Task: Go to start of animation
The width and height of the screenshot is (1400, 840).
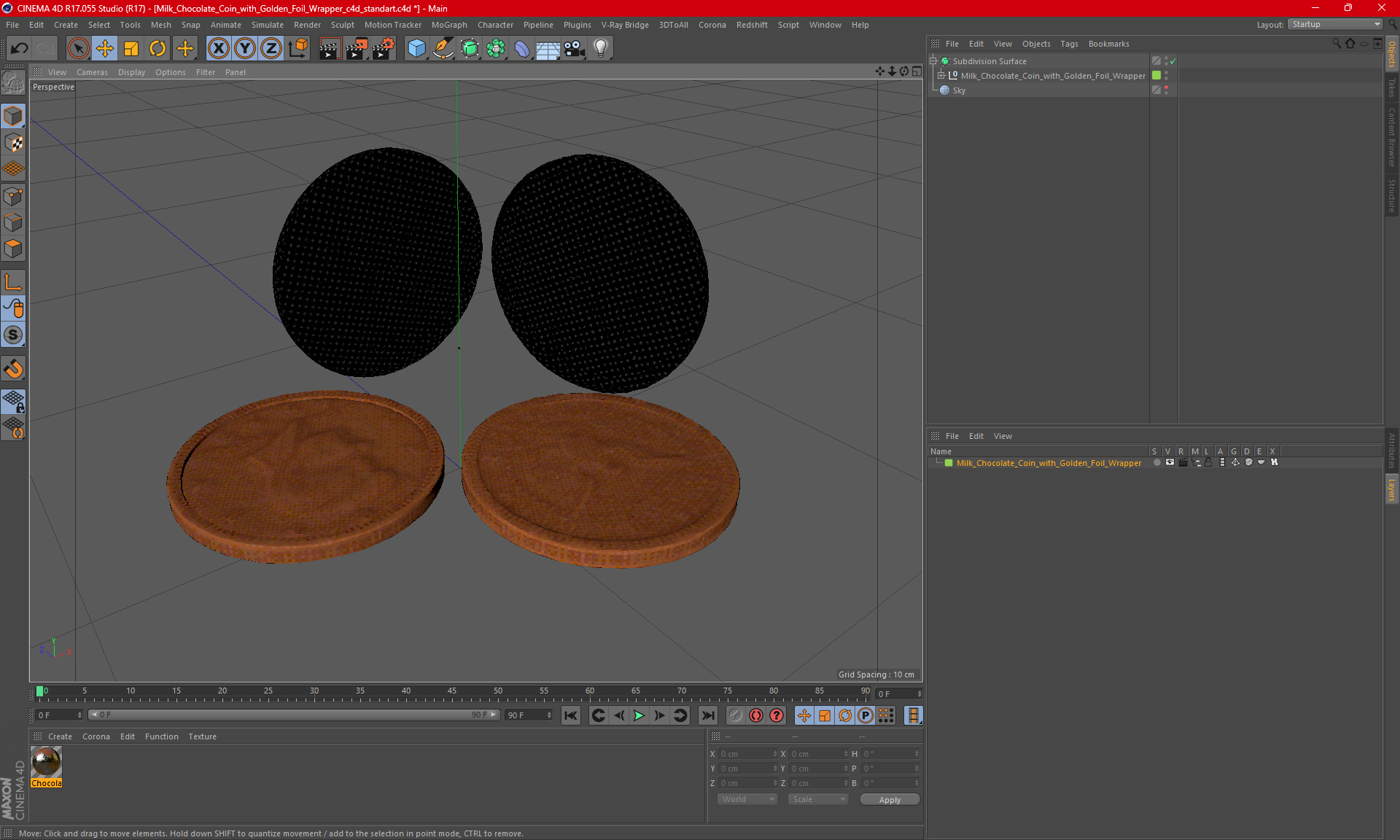Action: click(x=571, y=715)
